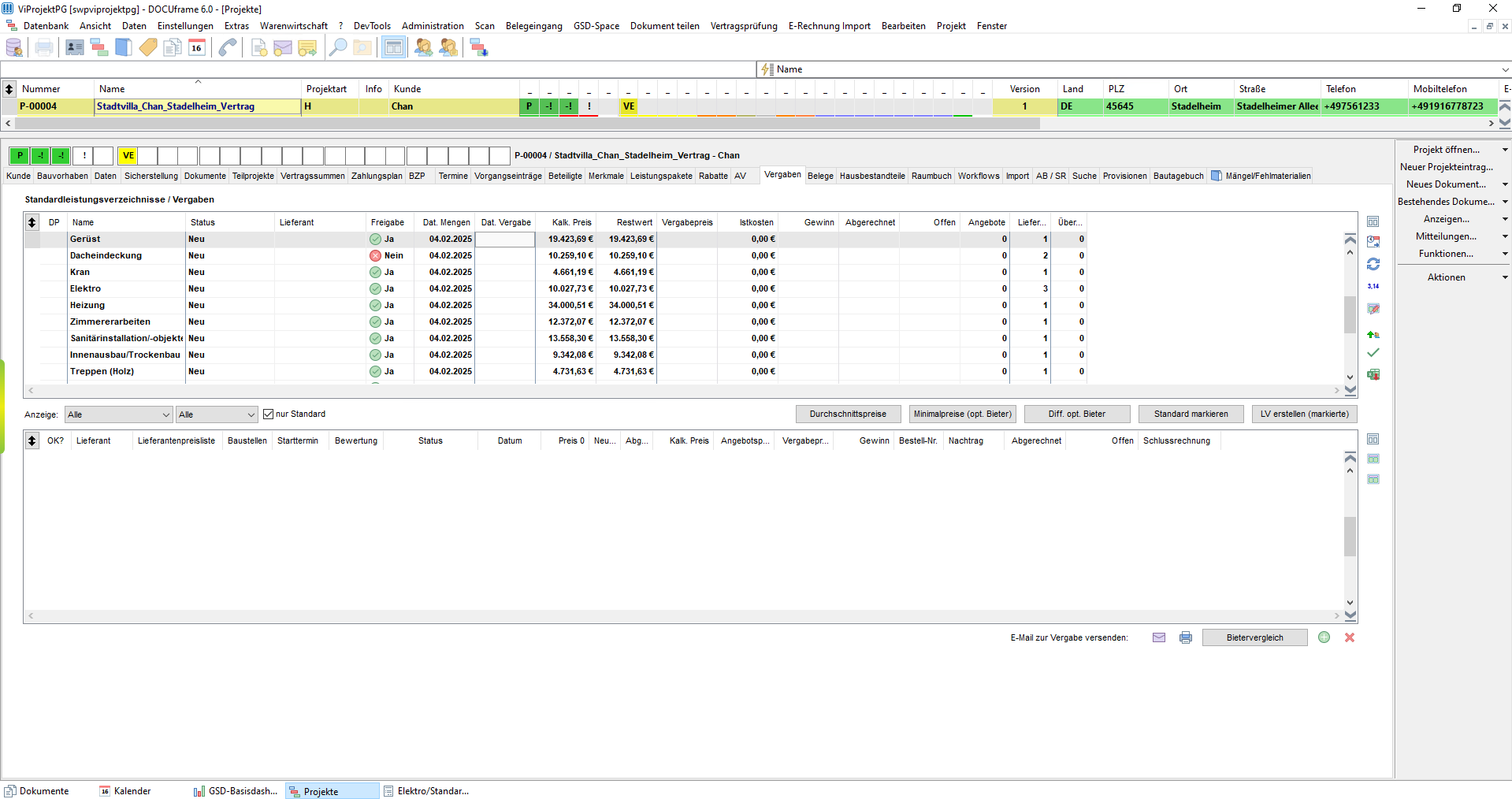Click the envelope icon for Vergabe e-mail
Image resolution: width=1512 pixels, height=799 pixels.
click(x=1159, y=637)
